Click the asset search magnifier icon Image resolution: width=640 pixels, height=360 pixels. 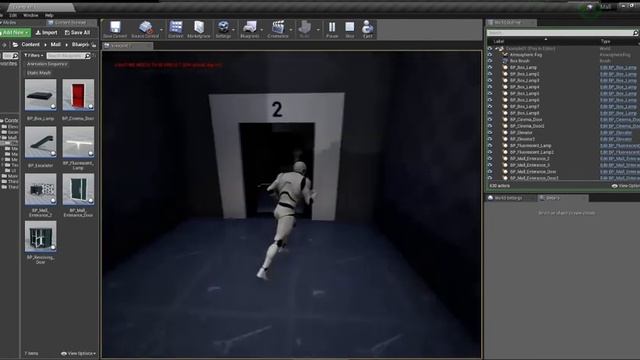(87, 56)
